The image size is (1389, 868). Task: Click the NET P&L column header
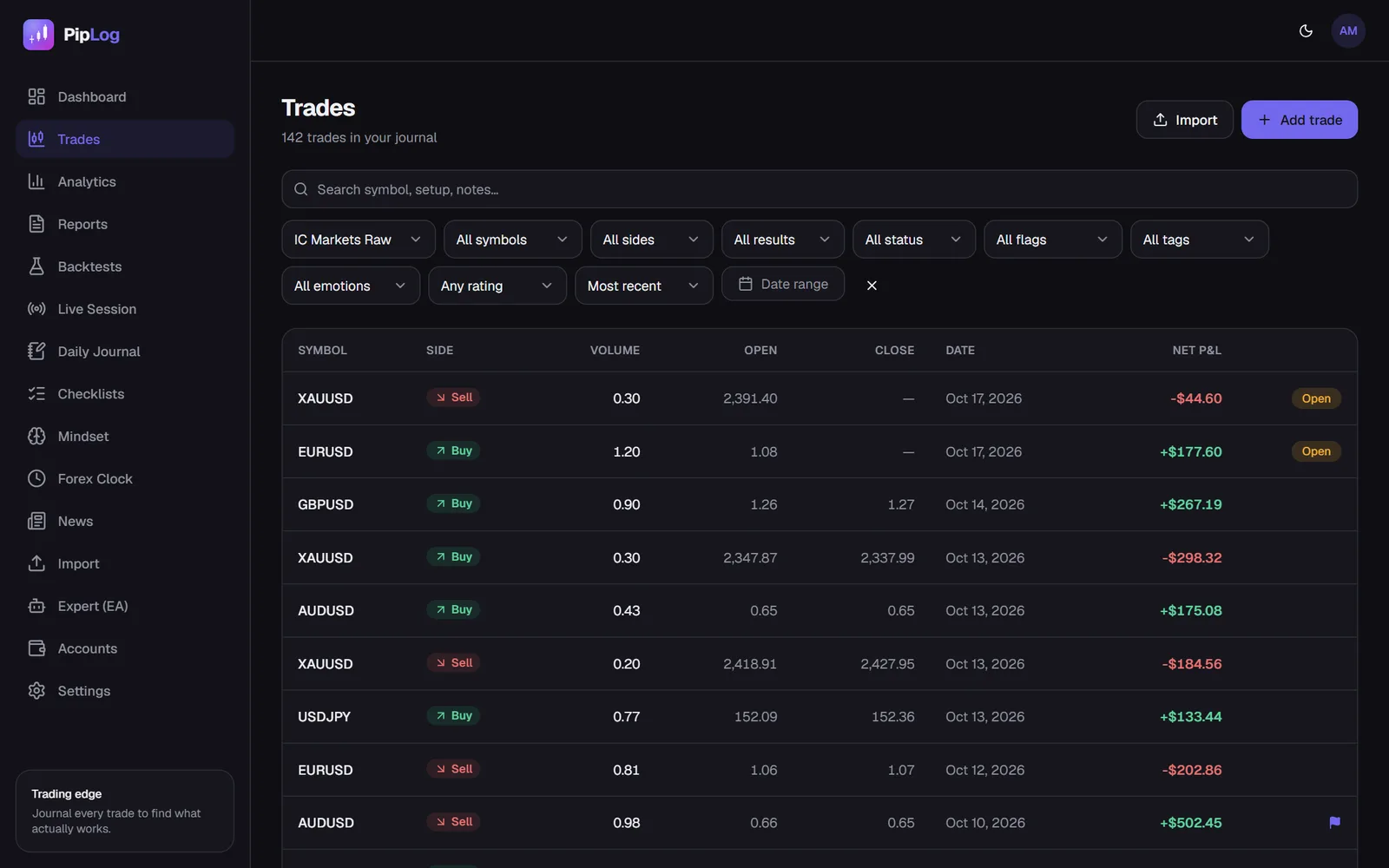[x=1196, y=351]
